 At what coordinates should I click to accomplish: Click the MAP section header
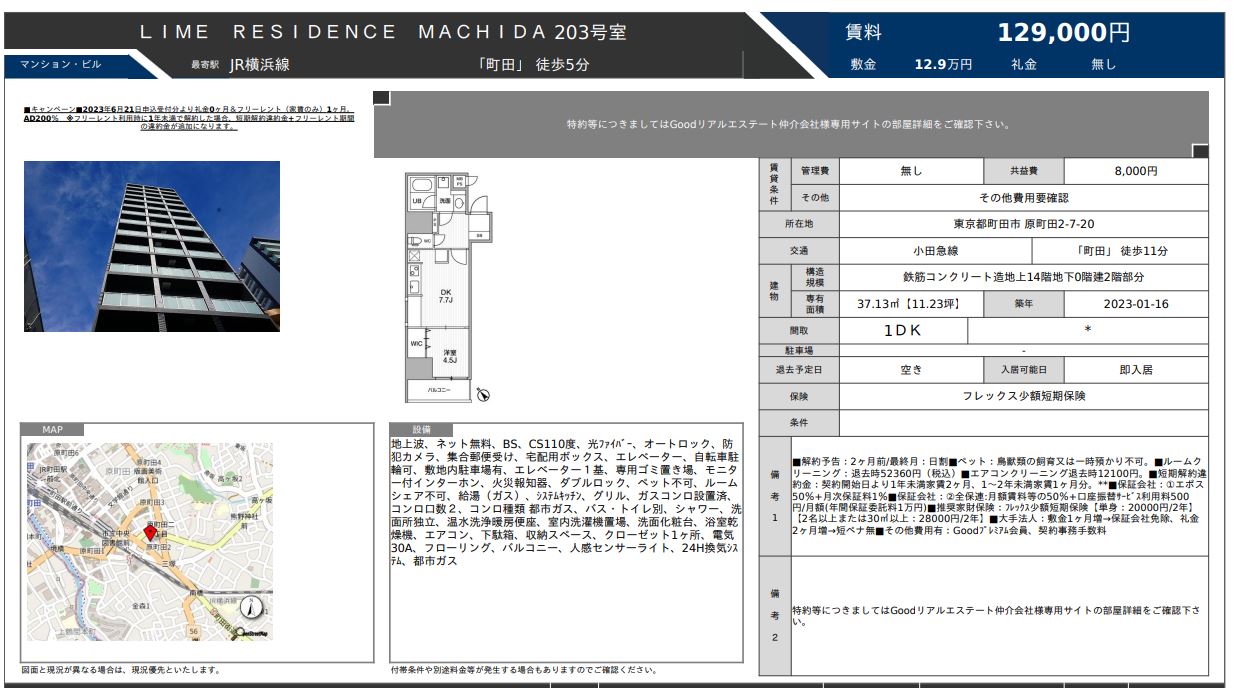[x=51, y=430]
